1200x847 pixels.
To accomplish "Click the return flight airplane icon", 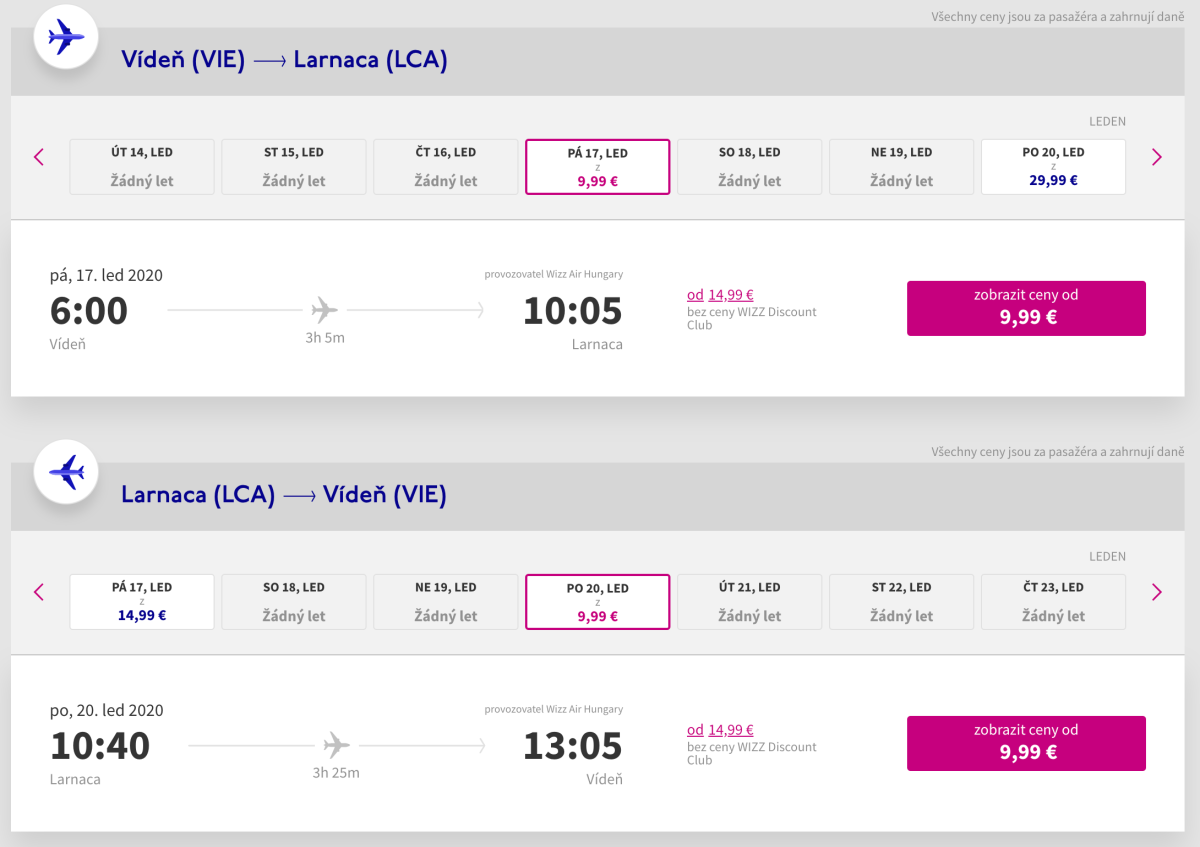I will coord(66,472).
